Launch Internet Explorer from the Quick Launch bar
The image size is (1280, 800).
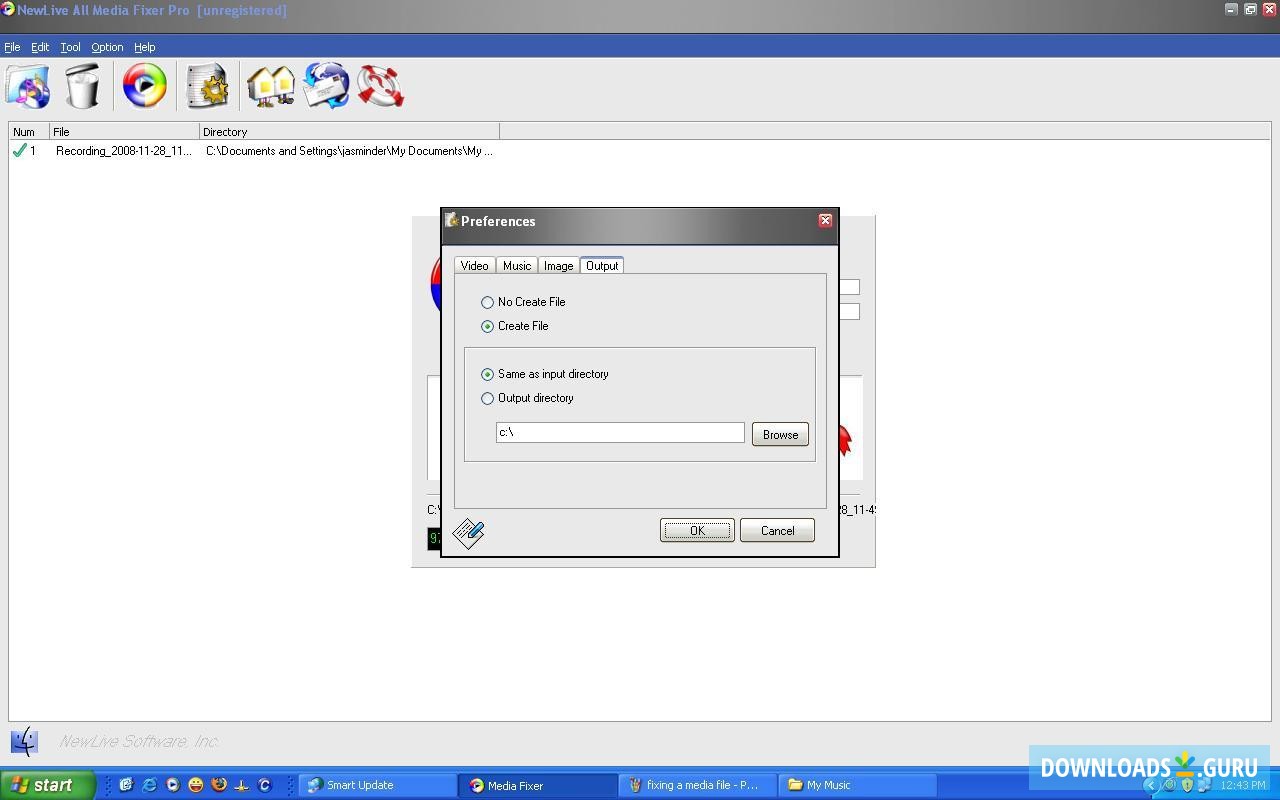[x=149, y=785]
